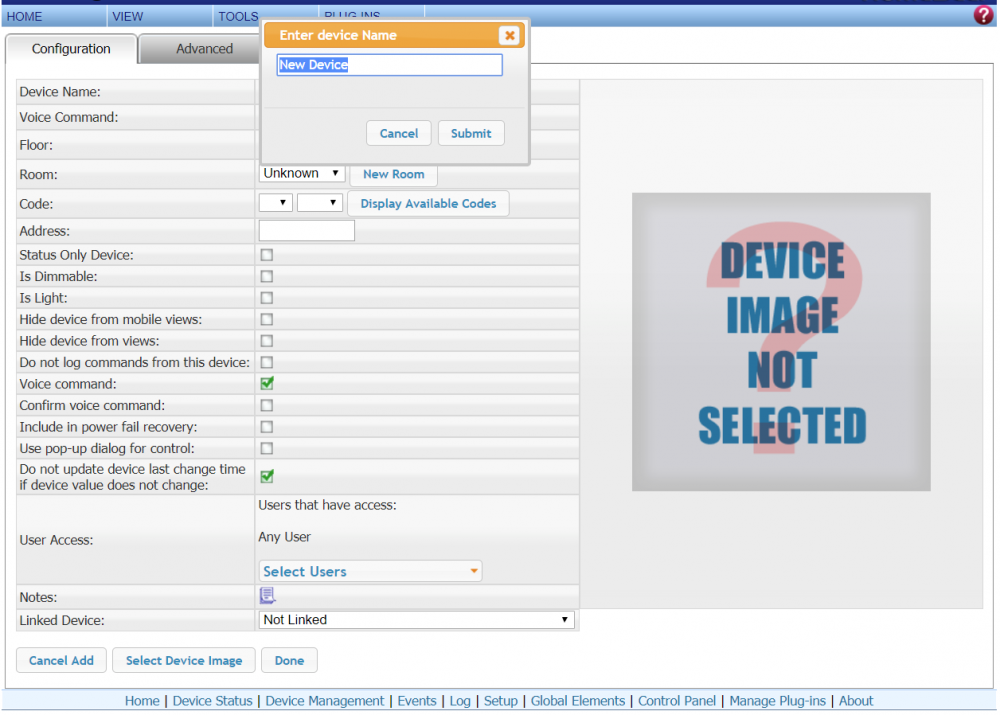Open the Notes editor icon
This screenshot has width=1000, height=715.
pyautogui.click(x=267, y=596)
